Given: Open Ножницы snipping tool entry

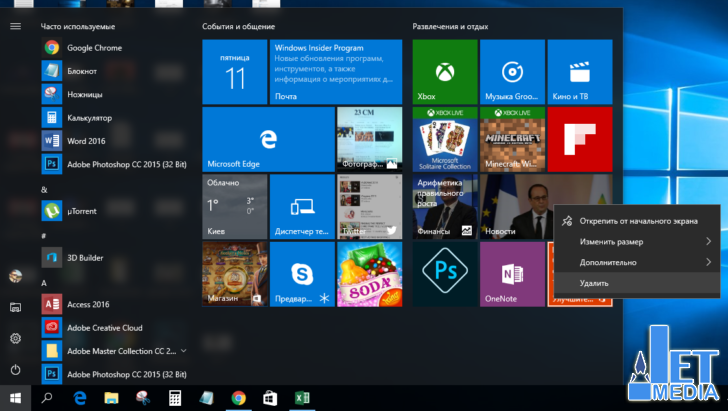Looking at the screenshot, I should 114,94.
